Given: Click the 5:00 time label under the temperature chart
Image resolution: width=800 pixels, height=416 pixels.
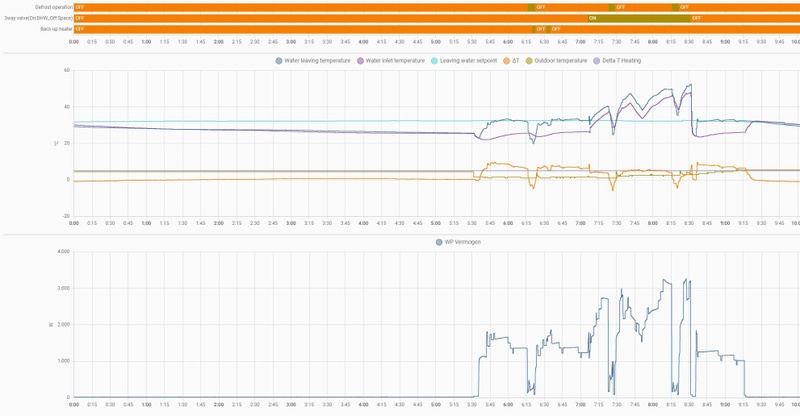Looking at the screenshot, I should [435, 223].
